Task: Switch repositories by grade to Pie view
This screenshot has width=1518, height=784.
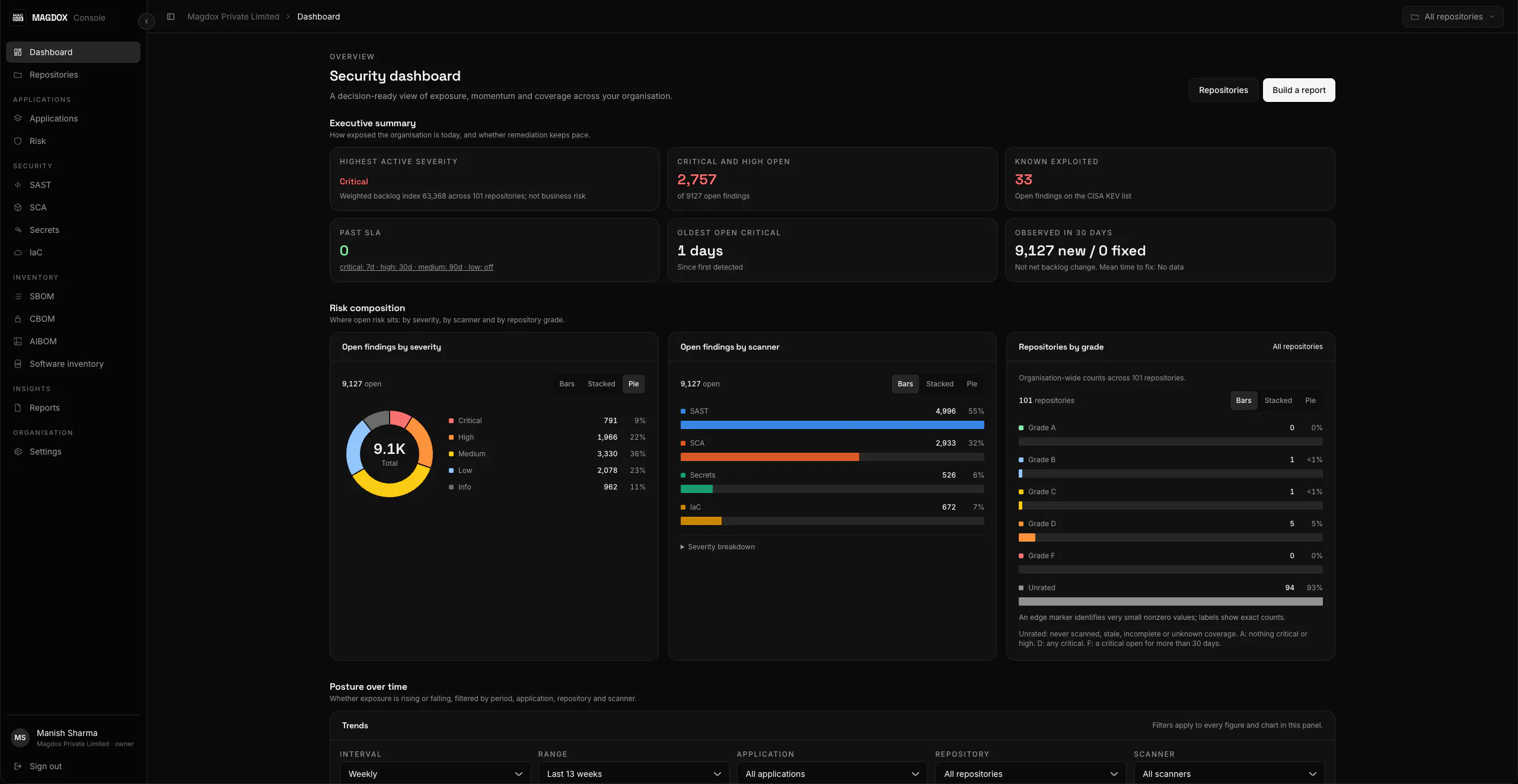Action: point(1310,401)
